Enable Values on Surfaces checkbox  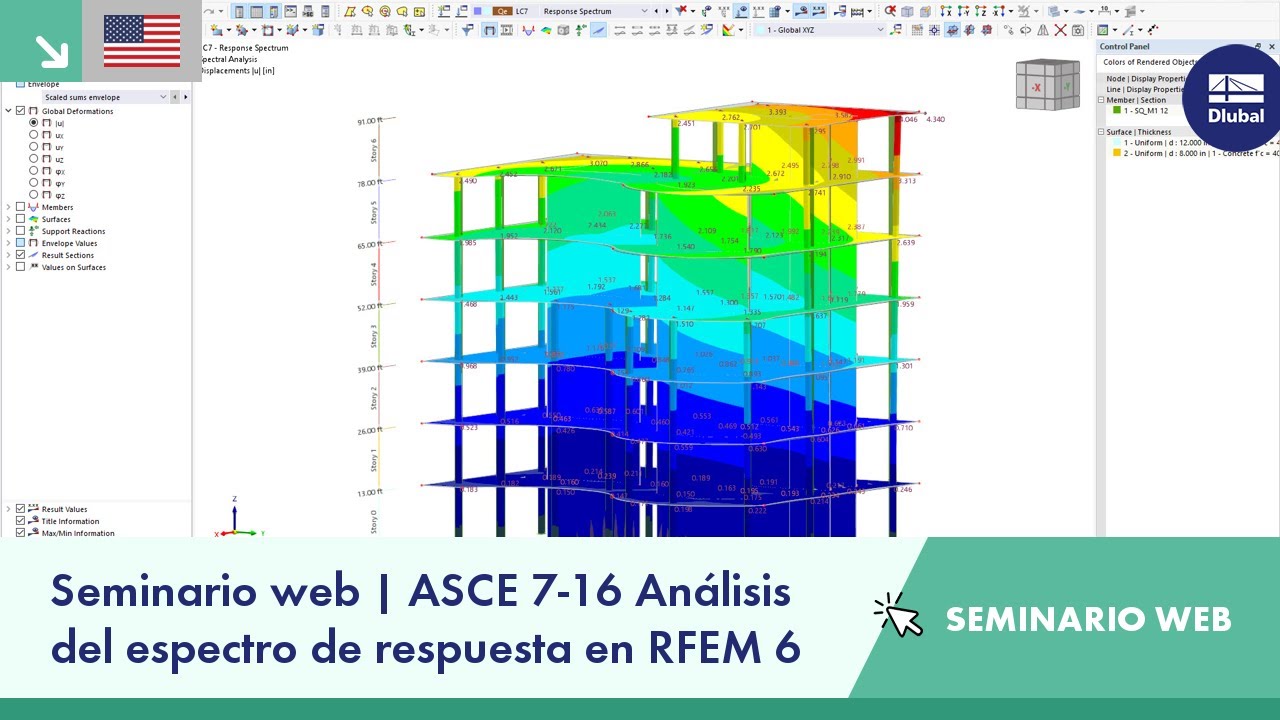pyautogui.click(x=20, y=267)
